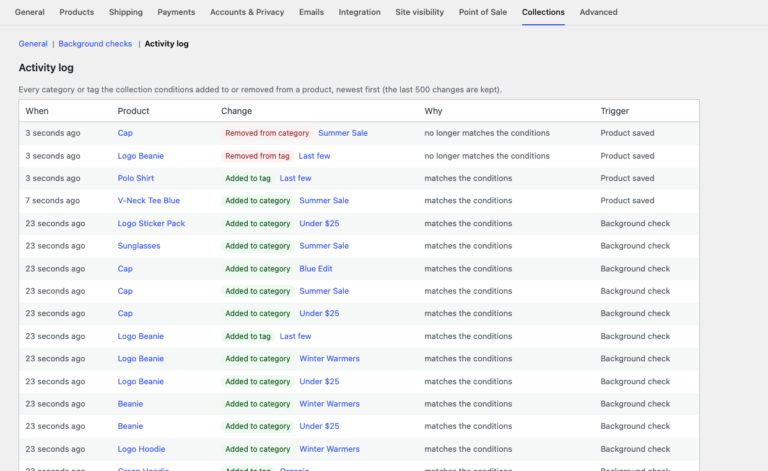The image size is (768, 471).
Task: Open Under $25 in Logo Sticker Pack row
Action: 319,223
